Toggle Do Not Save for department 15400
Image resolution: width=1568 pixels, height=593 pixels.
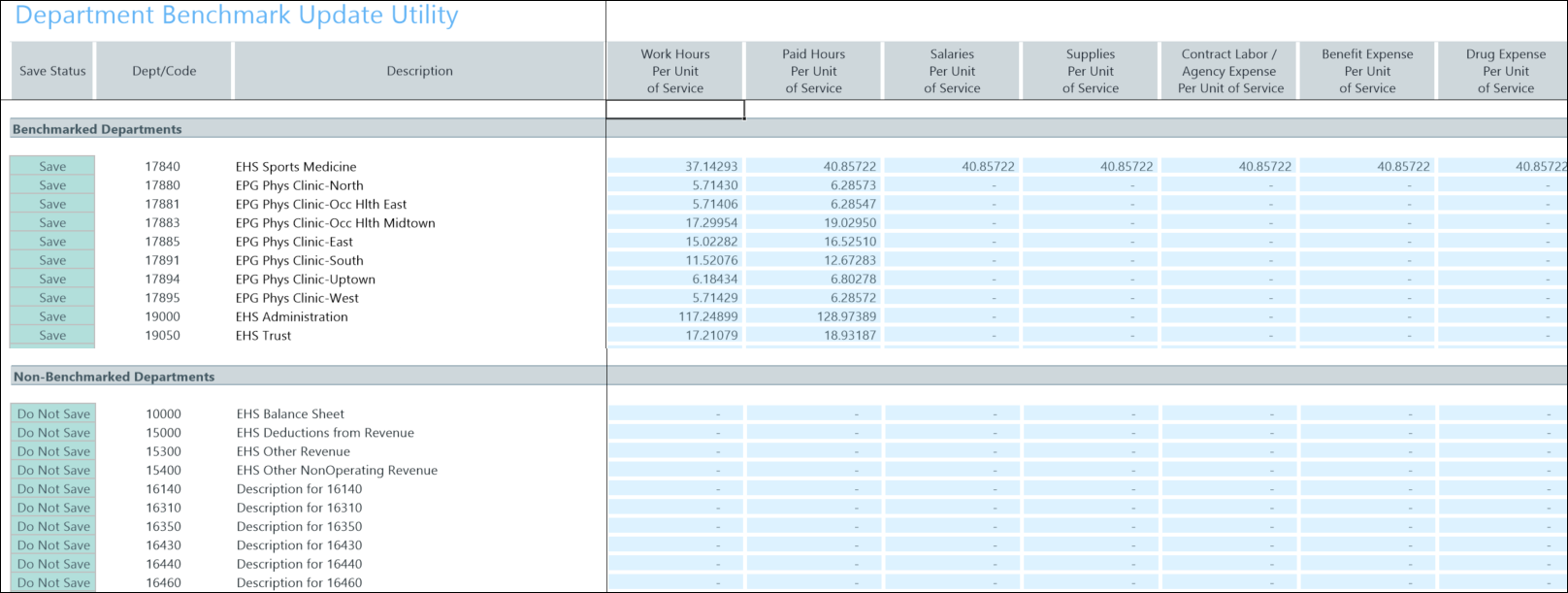point(53,471)
